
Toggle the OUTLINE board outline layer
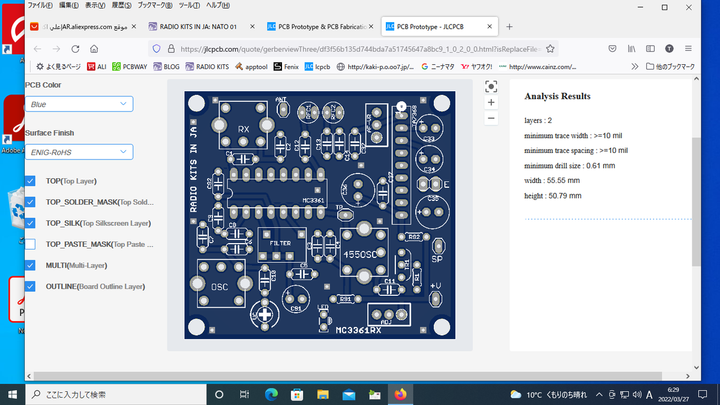click(31, 286)
